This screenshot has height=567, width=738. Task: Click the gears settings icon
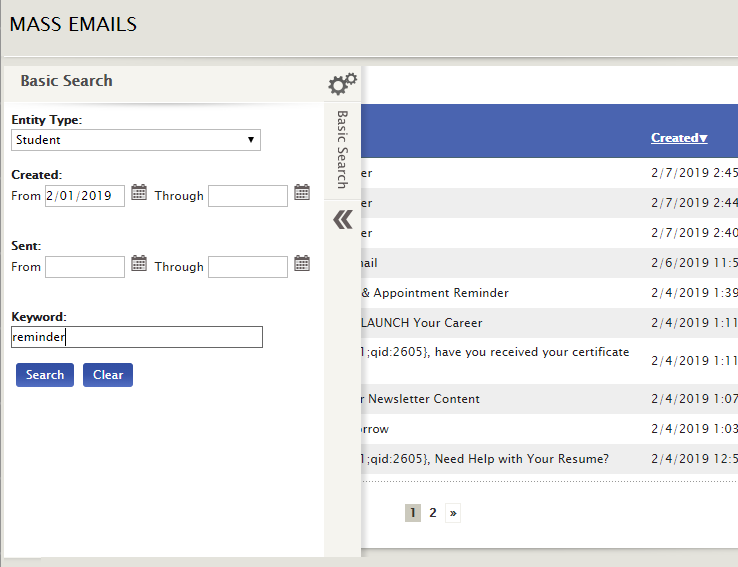click(342, 84)
